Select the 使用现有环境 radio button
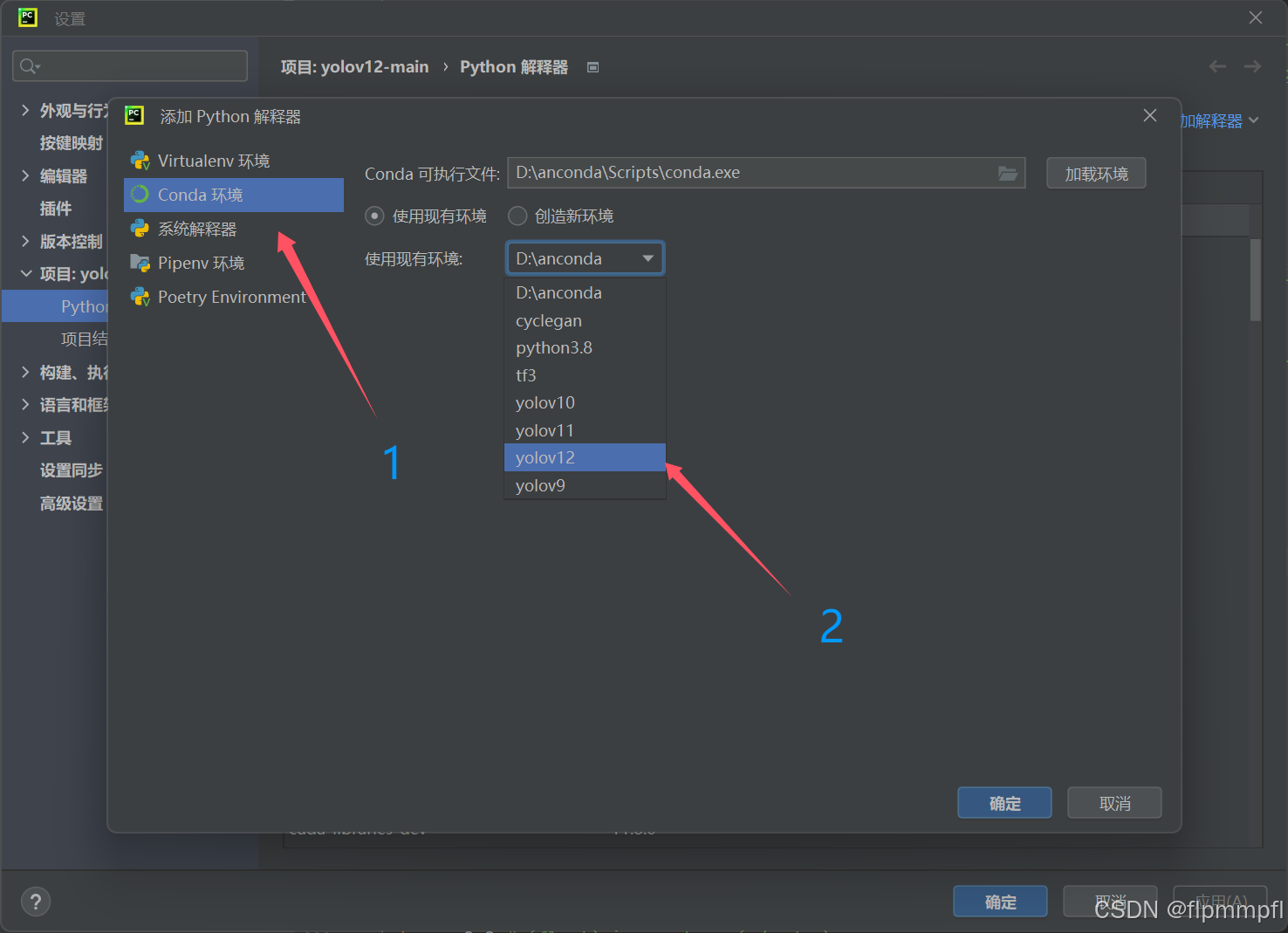 click(x=374, y=216)
